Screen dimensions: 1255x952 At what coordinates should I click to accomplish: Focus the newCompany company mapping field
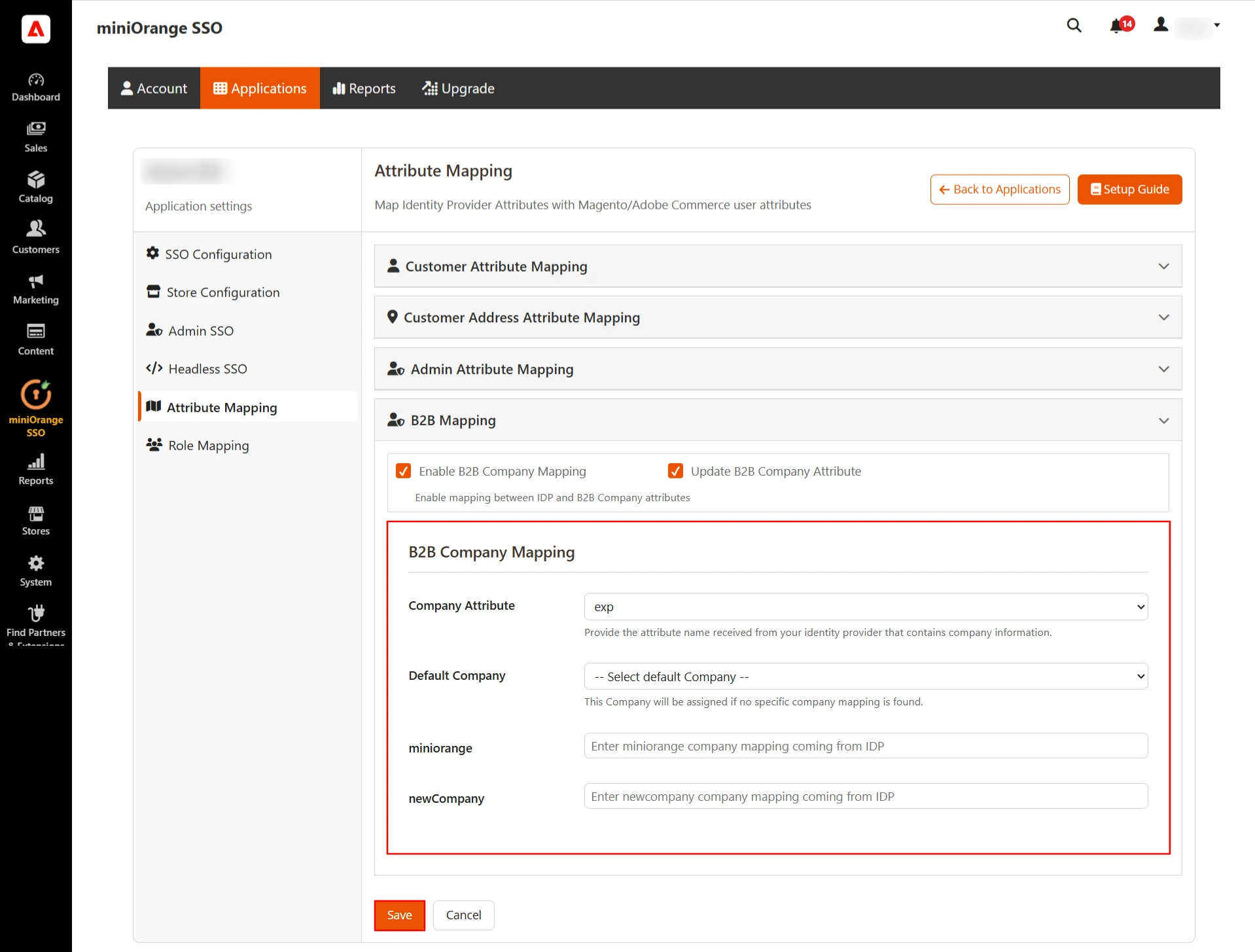pos(866,796)
